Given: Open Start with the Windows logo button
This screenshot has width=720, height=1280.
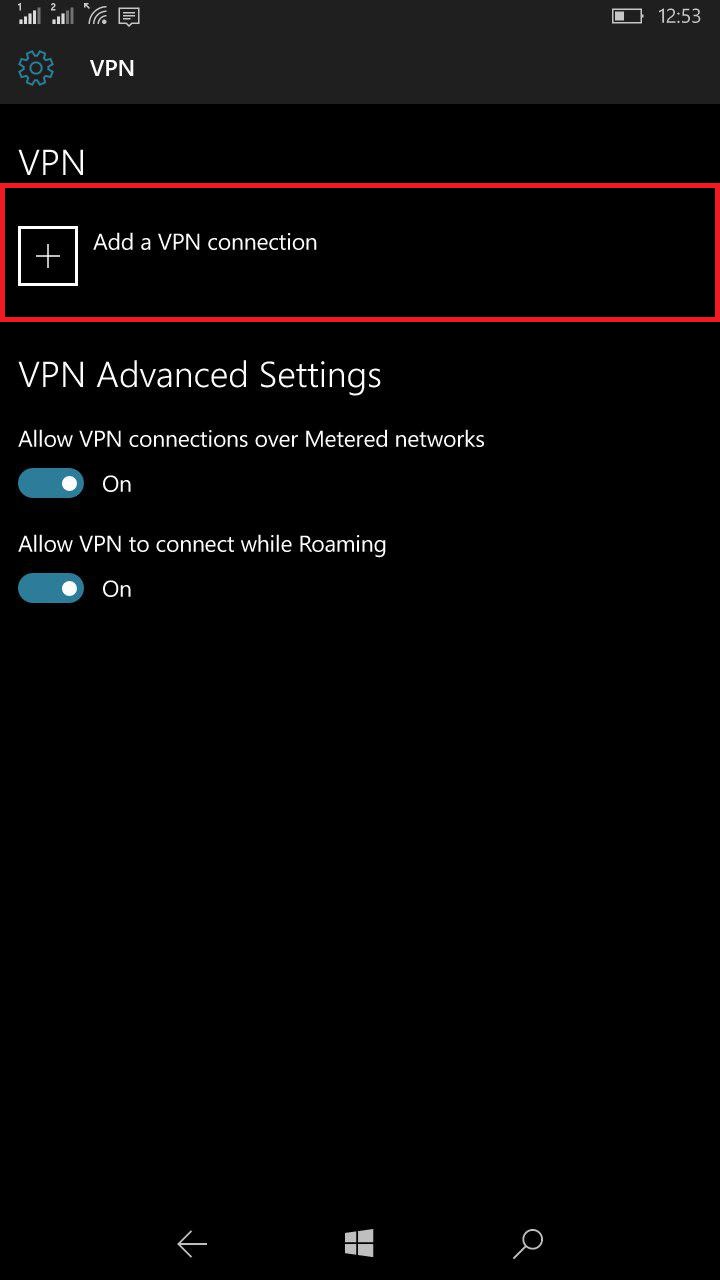Looking at the screenshot, I should (359, 1244).
